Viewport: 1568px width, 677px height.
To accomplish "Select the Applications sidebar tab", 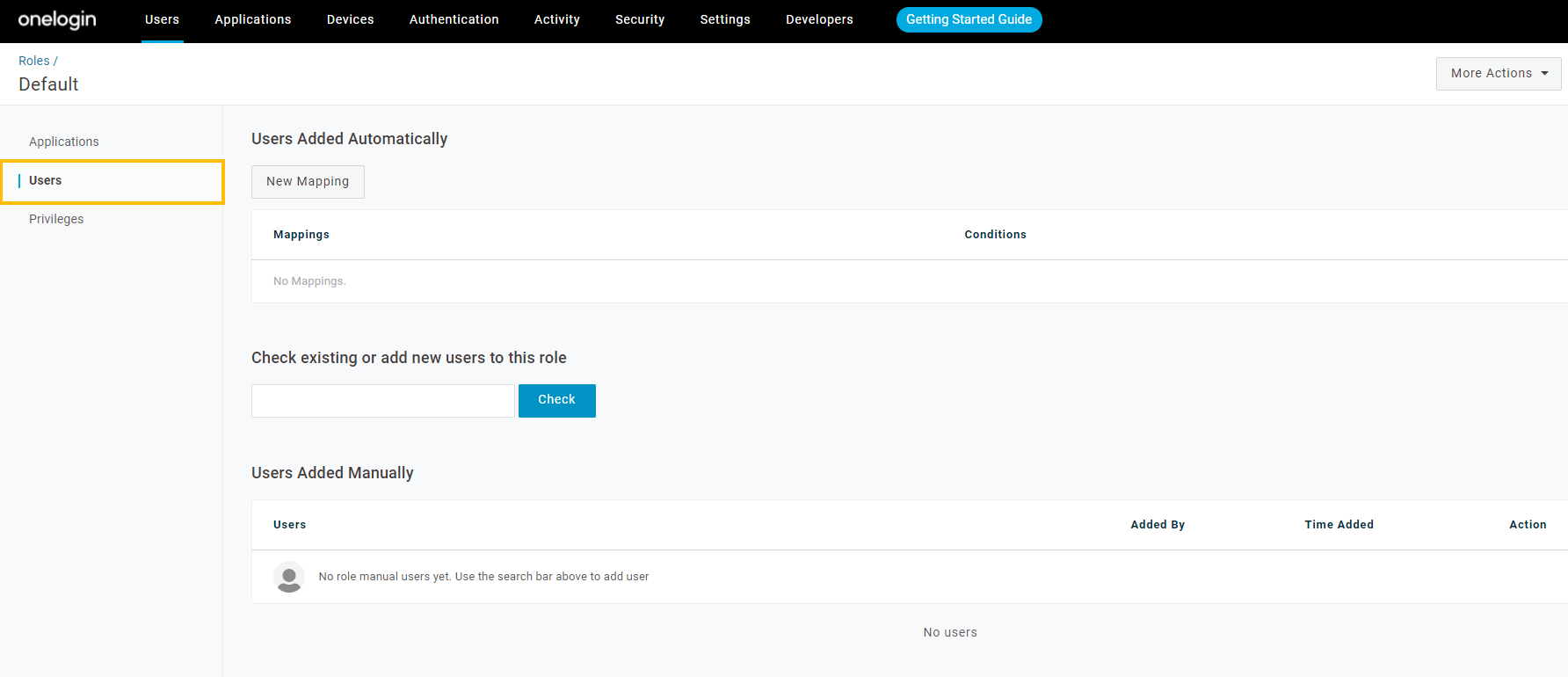I will click(x=64, y=142).
